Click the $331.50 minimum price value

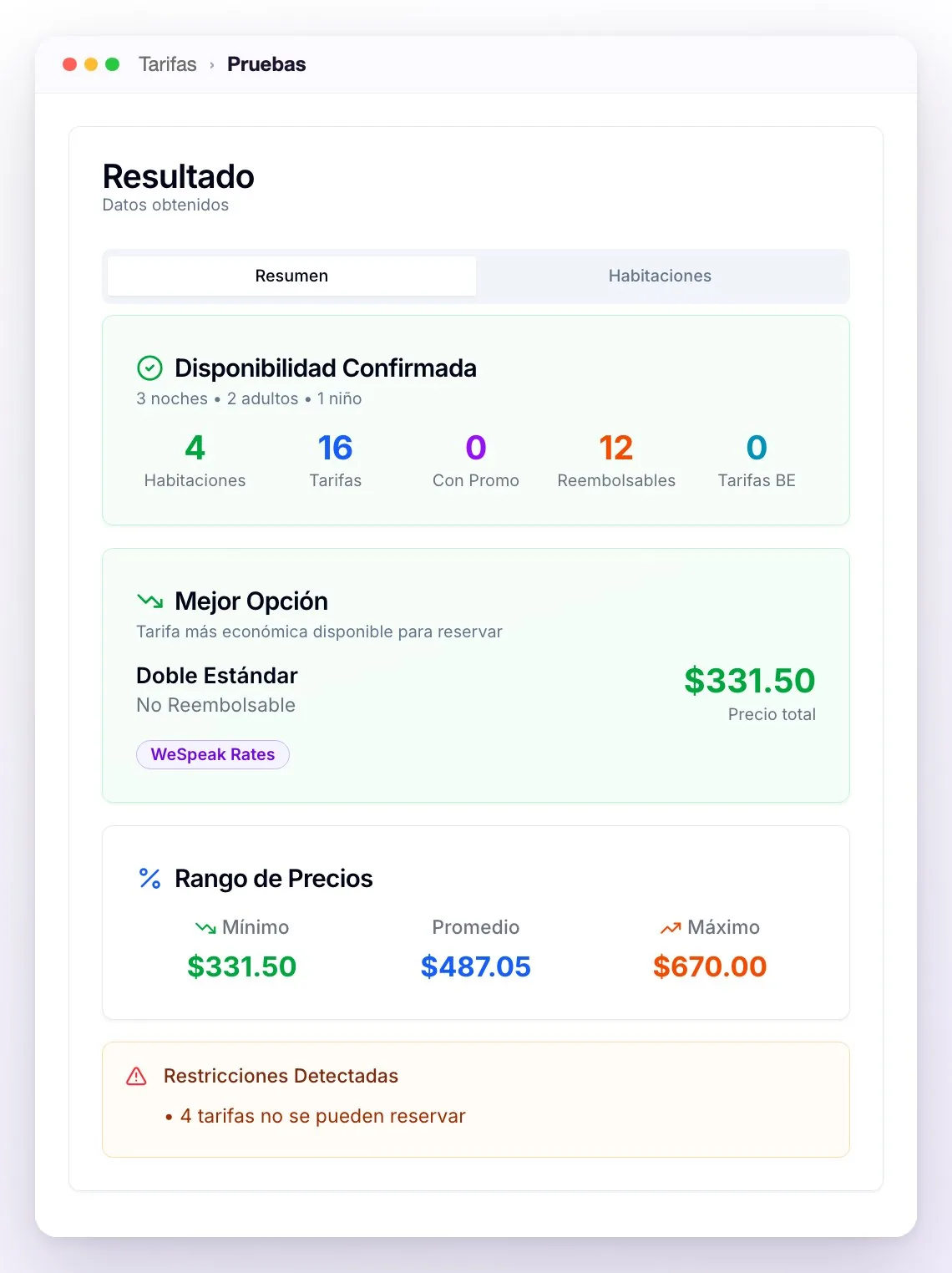tap(242, 966)
